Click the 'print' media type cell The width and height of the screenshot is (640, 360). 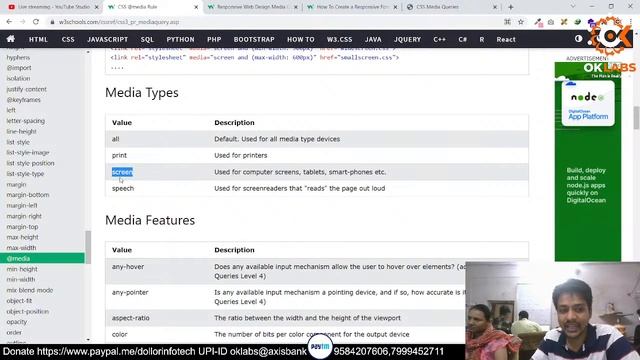119,155
